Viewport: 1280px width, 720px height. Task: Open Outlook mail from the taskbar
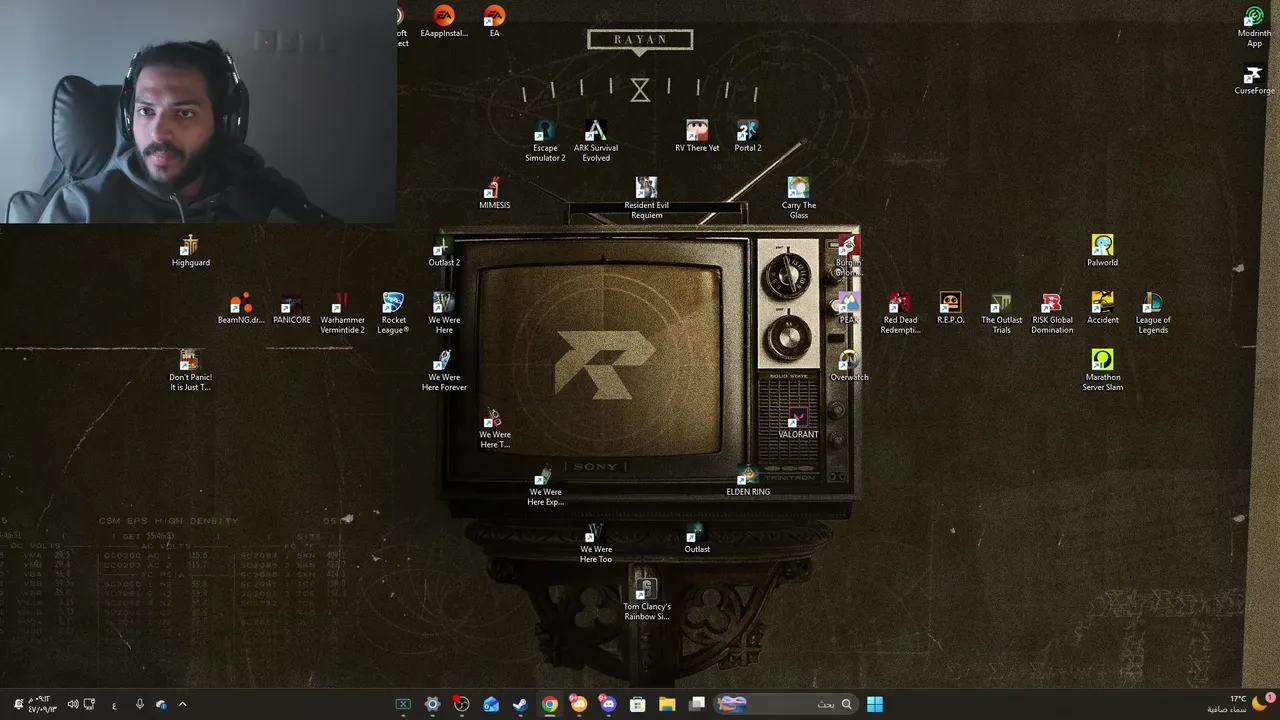click(x=491, y=704)
